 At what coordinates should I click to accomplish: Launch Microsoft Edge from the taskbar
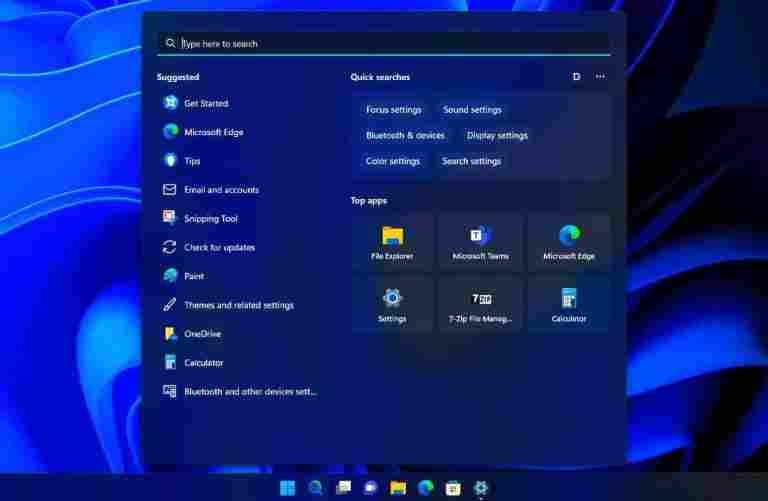click(426, 488)
